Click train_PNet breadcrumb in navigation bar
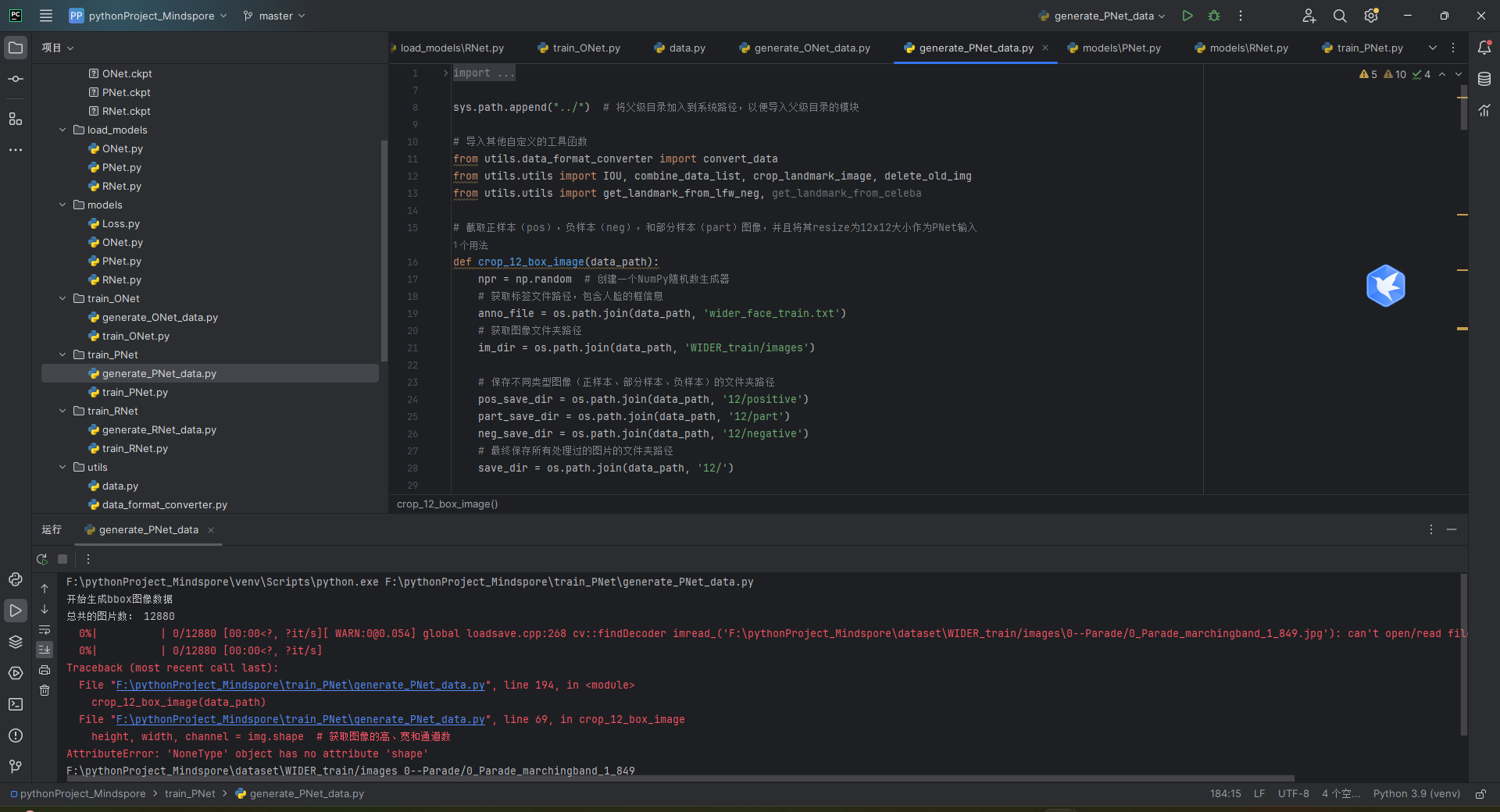The image size is (1500, 812). (190, 793)
